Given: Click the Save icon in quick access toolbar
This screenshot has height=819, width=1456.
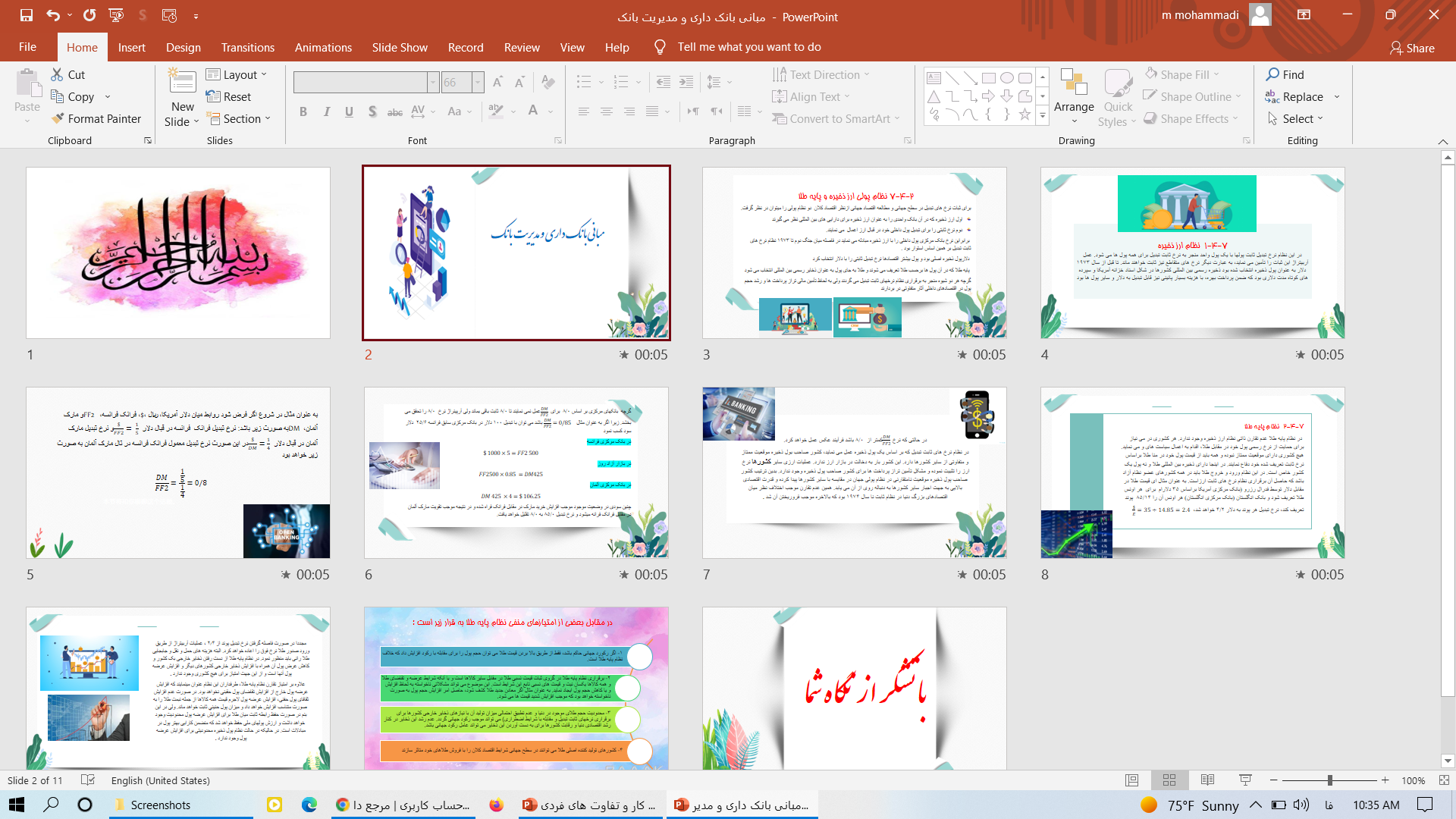Looking at the screenshot, I should pyautogui.click(x=27, y=15).
